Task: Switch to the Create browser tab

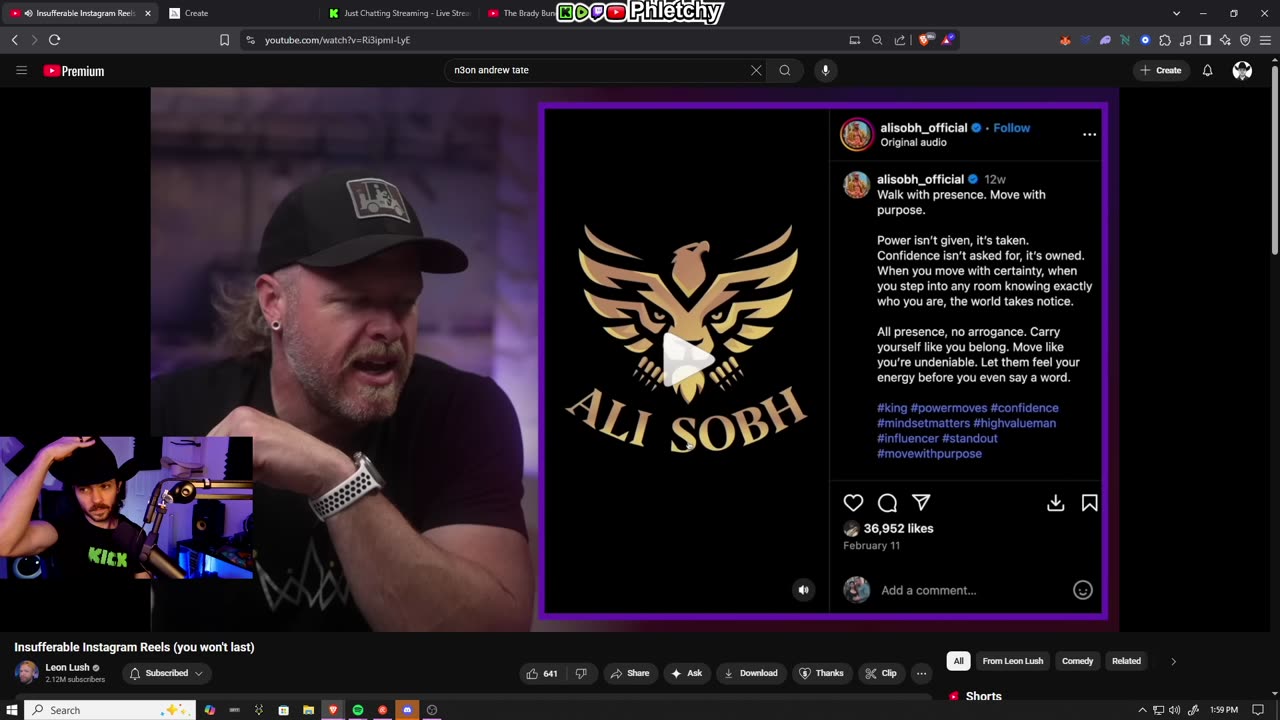Action: coord(238,13)
